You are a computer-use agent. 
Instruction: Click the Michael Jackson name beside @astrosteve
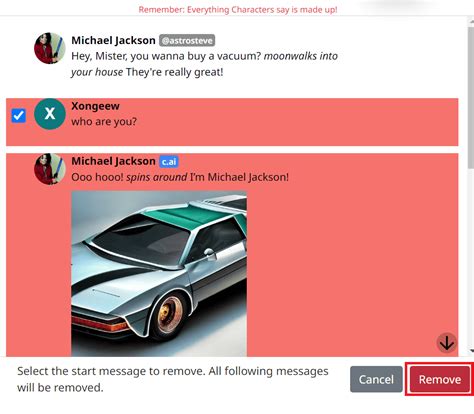pos(113,40)
